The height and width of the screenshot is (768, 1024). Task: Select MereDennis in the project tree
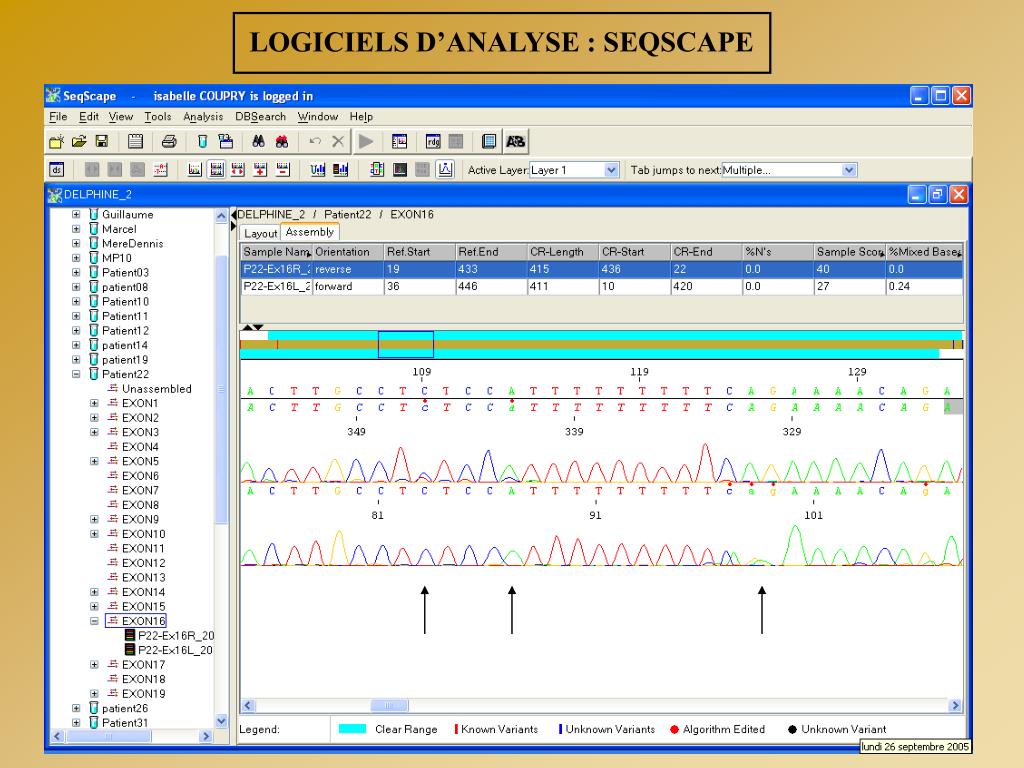[133, 244]
